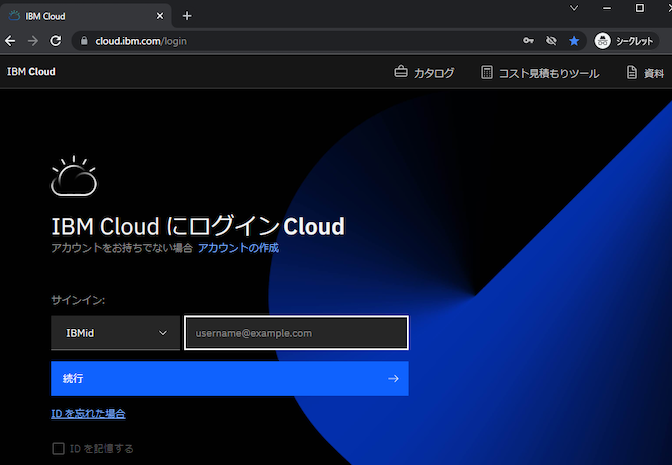Viewport: 672px width, 465px height.
Task: Open the コスト見積もりツール menu item
Action: (539, 72)
